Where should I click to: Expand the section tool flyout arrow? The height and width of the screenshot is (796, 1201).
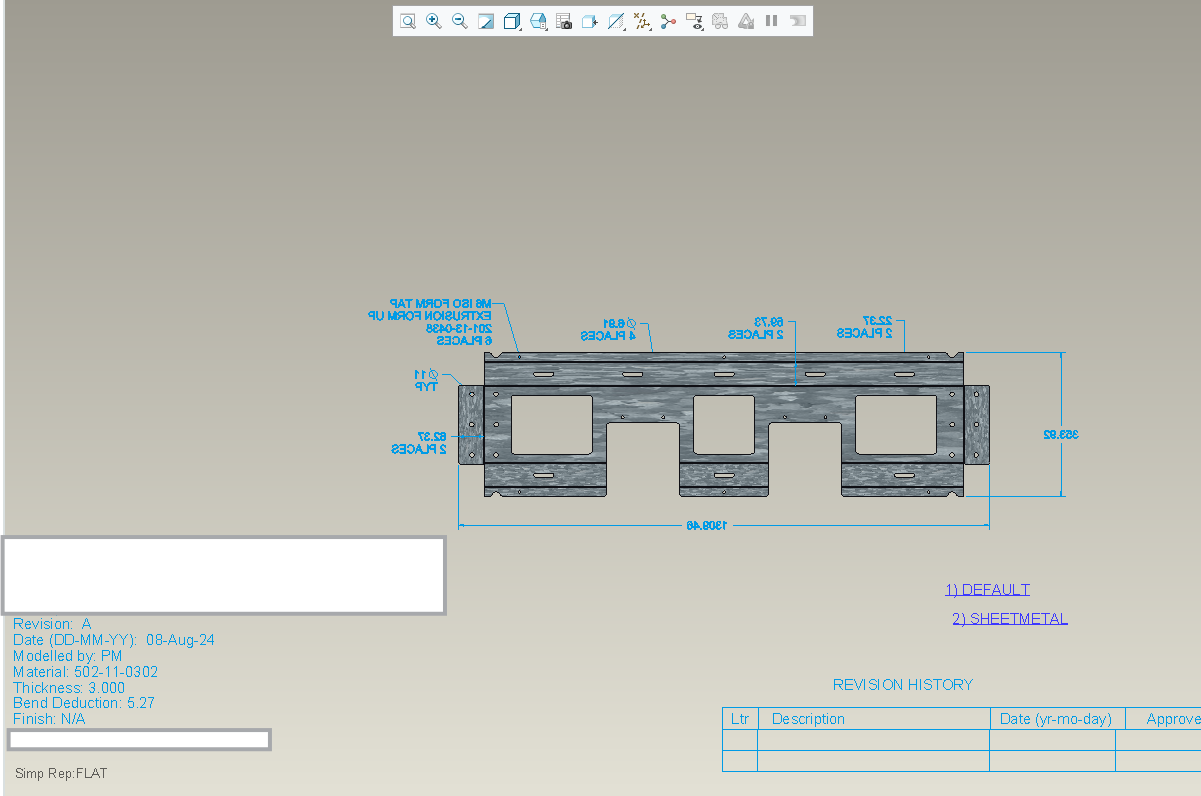point(625,28)
